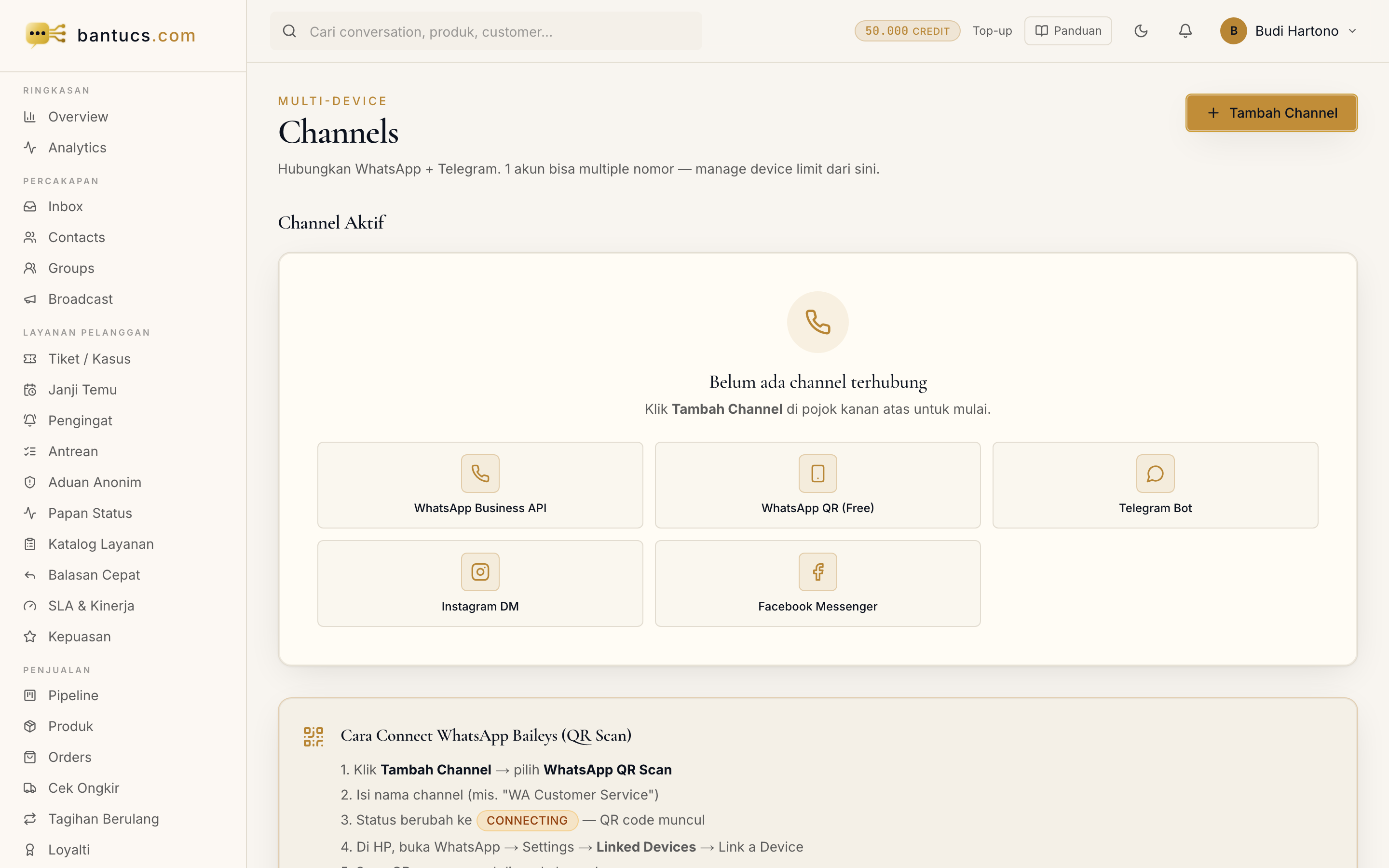The height and width of the screenshot is (868, 1389).
Task: Click text 'Belum ada channel terhubung'
Action: [818, 382]
